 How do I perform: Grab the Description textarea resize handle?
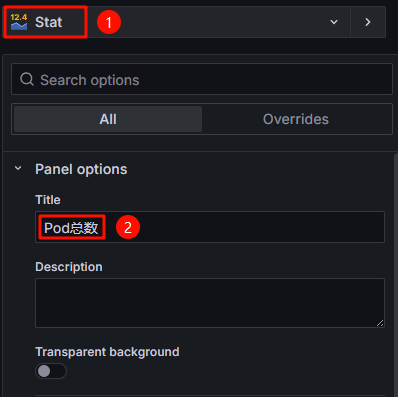coord(380,323)
